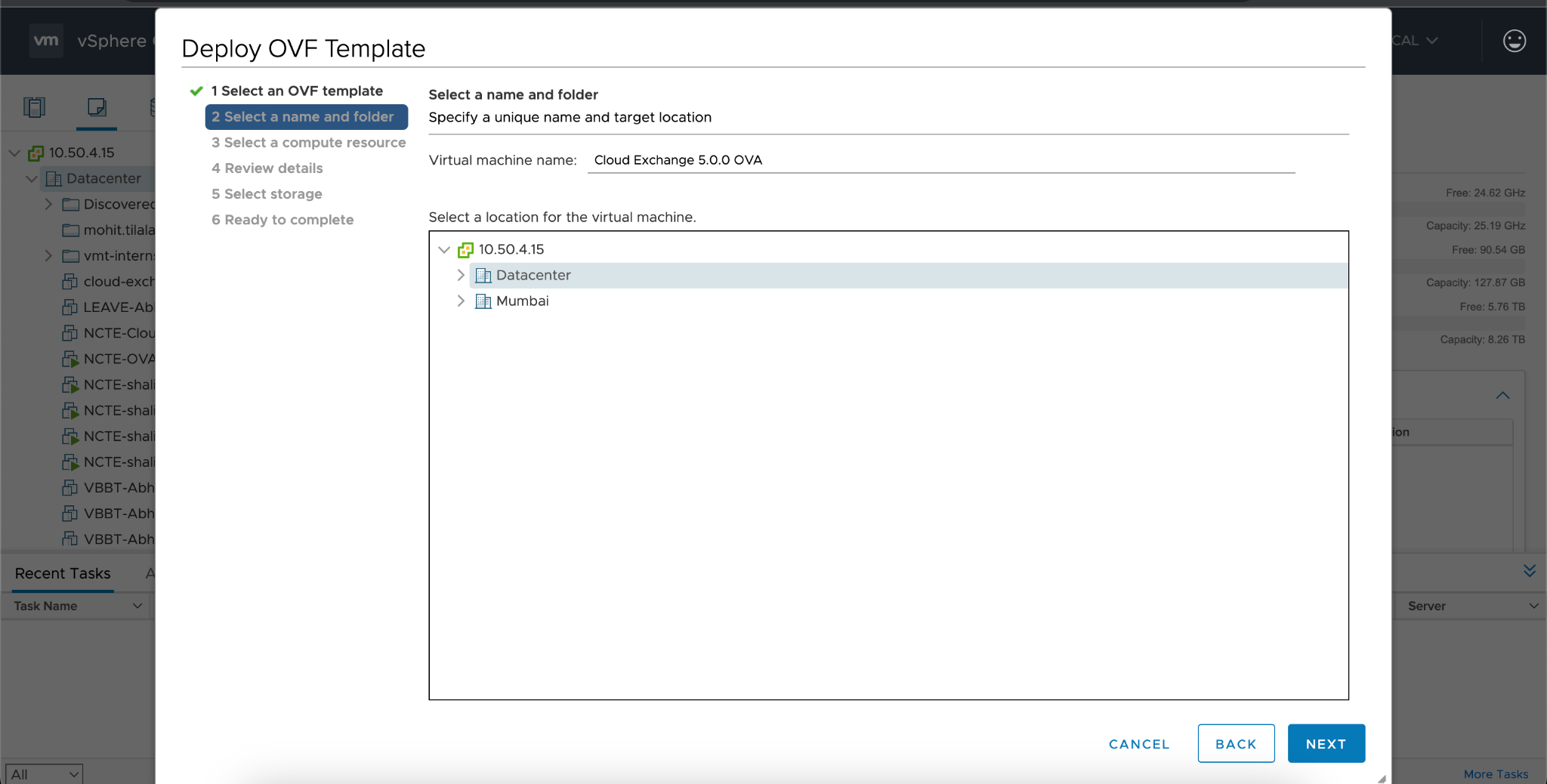Collapse the Recent Tasks panel with double chevron
Screen dimensions: 1547x784
point(1530,570)
